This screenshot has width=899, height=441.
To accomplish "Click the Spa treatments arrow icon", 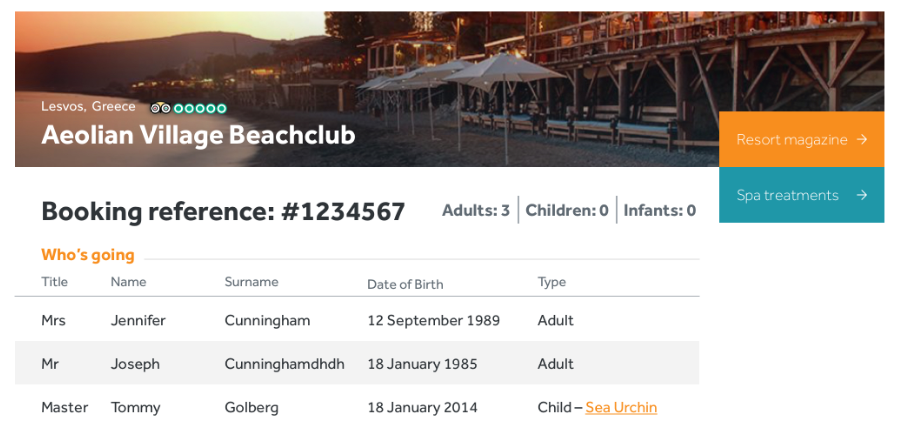I will pos(861,195).
